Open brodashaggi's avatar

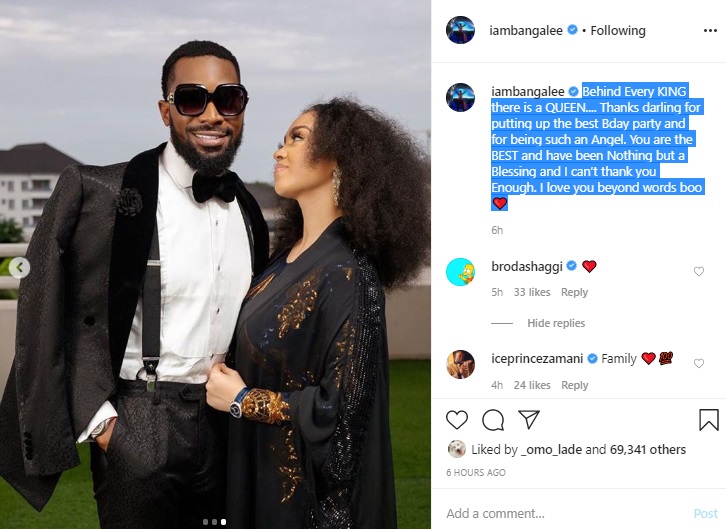[460, 272]
